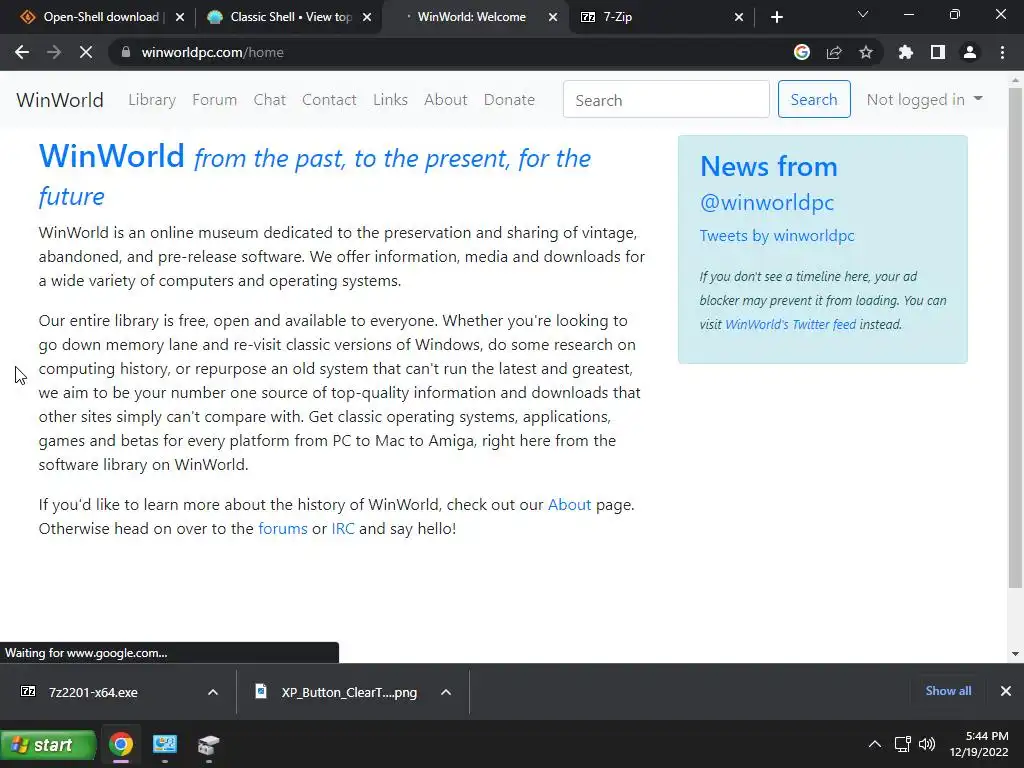Open tab search chevron in title bar
The width and height of the screenshot is (1024, 768).
click(x=863, y=14)
